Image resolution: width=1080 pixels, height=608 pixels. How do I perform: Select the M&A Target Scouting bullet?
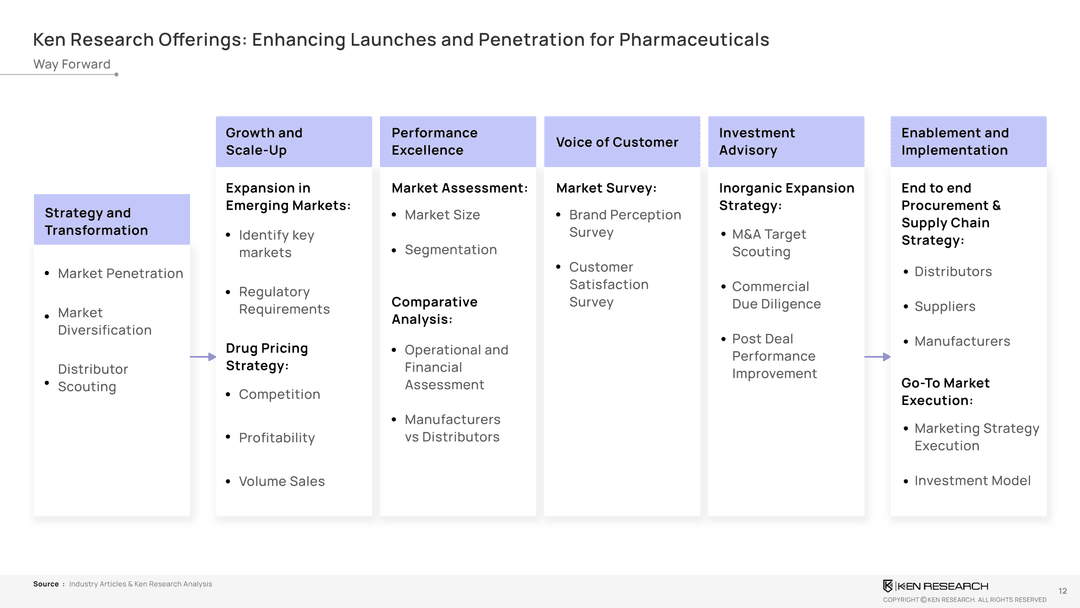click(x=768, y=243)
